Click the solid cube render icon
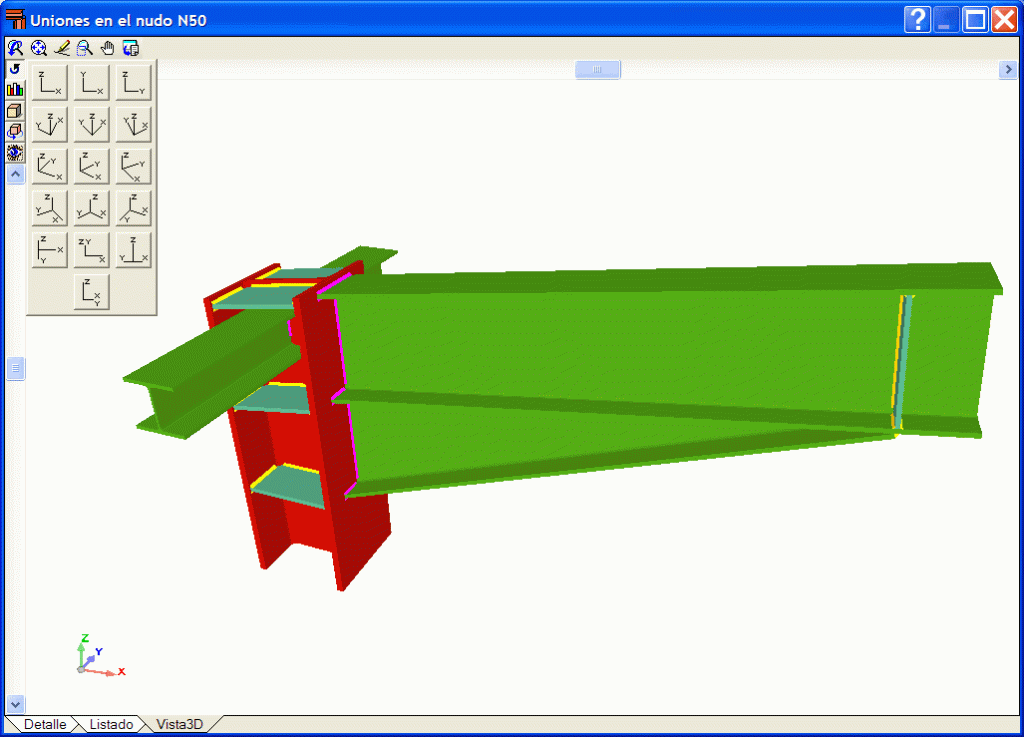Image resolution: width=1024 pixels, height=737 pixels. pos(15,111)
